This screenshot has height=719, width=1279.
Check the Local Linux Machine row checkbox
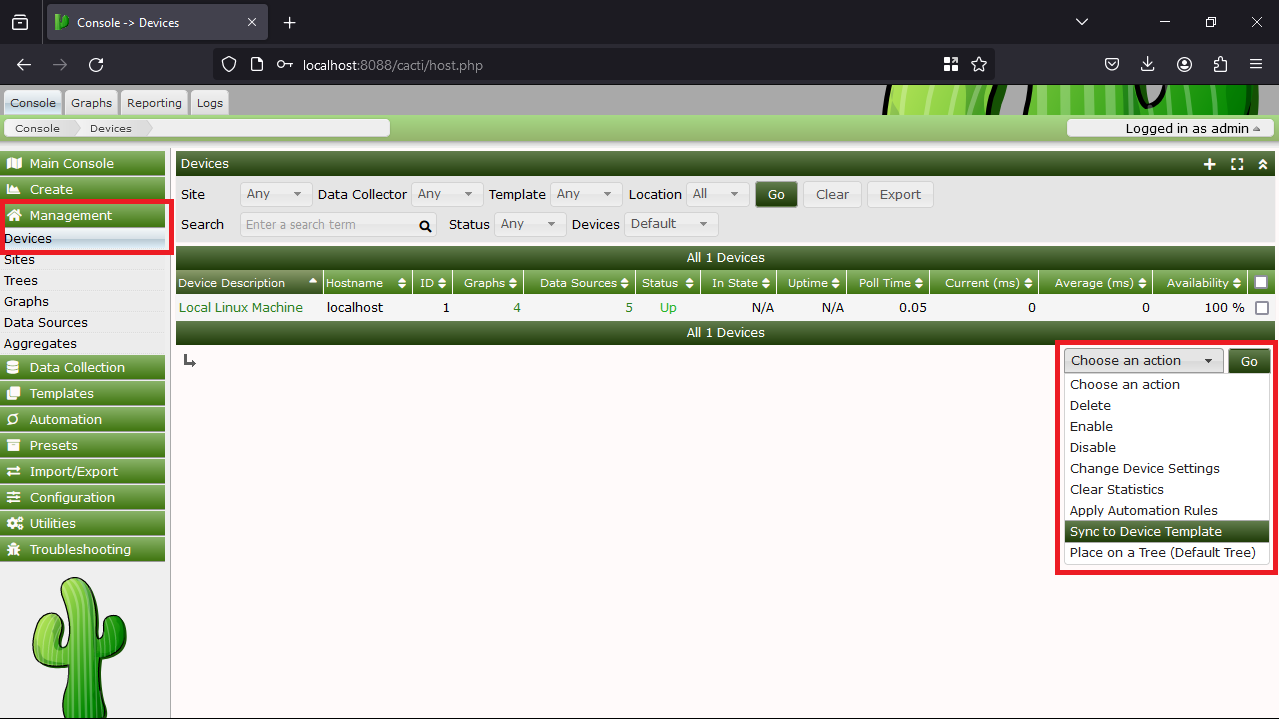(x=1262, y=308)
